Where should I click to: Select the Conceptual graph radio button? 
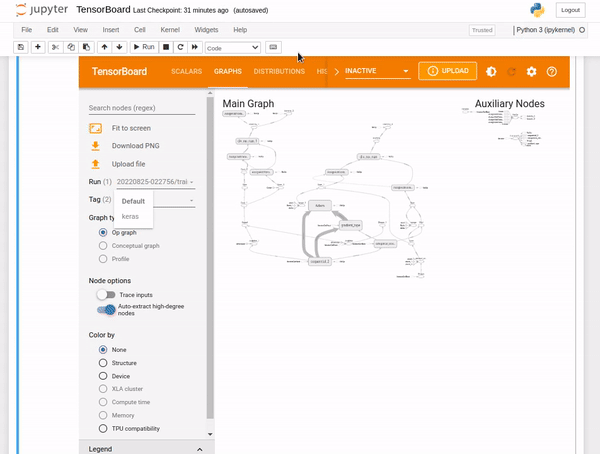[103, 246]
